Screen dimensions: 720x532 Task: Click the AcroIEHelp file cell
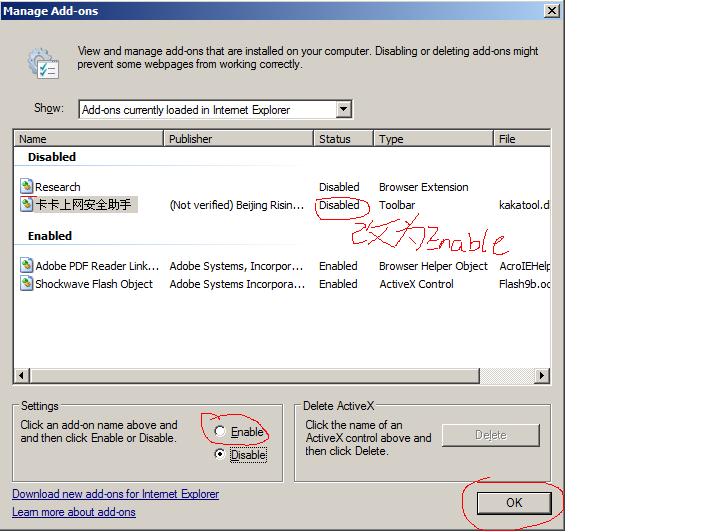[x=524, y=266]
